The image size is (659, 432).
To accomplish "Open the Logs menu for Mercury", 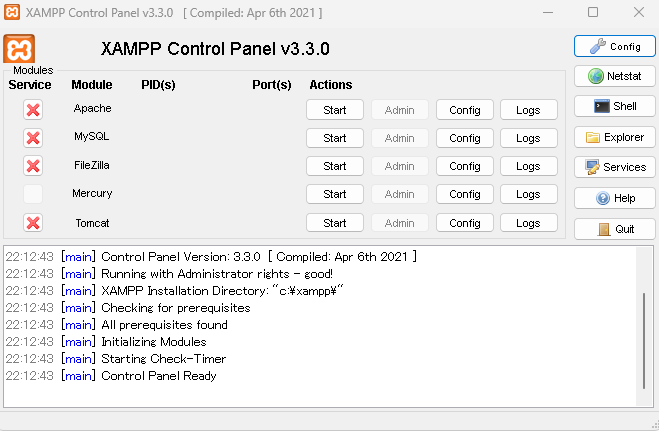I will coord(528,194).
